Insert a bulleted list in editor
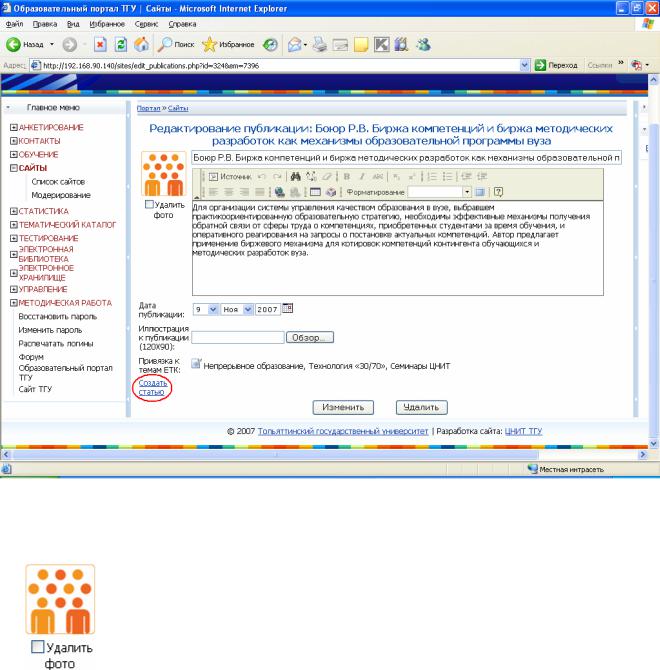 coord(447,176)
